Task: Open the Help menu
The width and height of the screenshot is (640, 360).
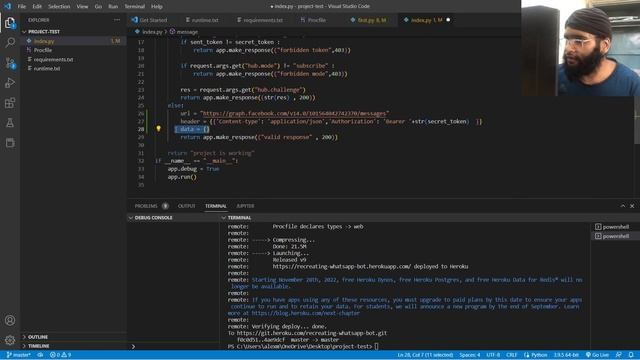Action: pos(157,6)
